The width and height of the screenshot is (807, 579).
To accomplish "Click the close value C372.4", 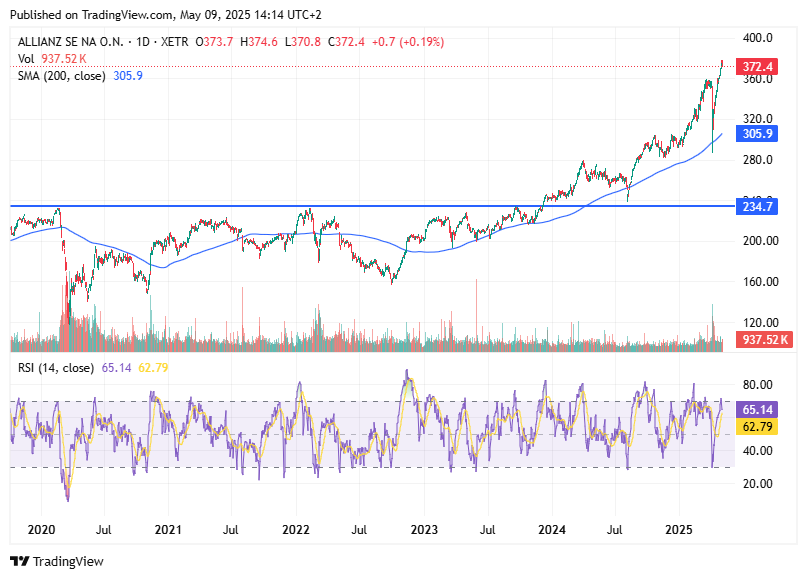I will tap(346, 42).
